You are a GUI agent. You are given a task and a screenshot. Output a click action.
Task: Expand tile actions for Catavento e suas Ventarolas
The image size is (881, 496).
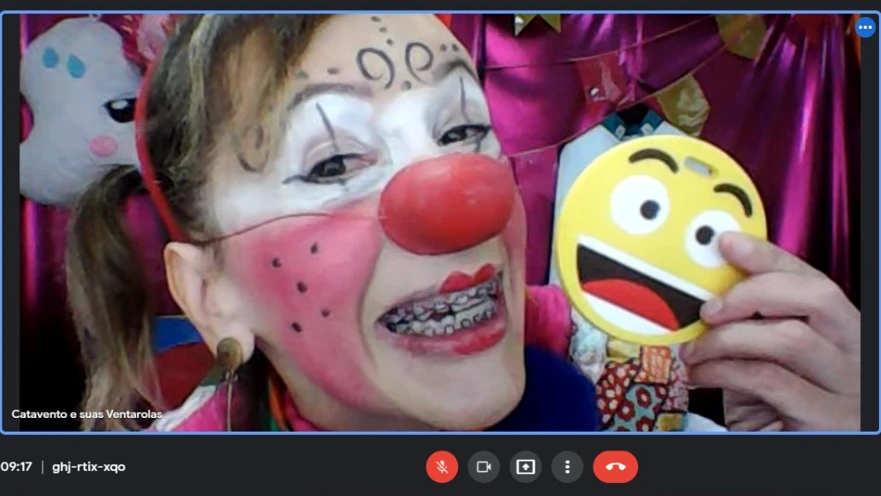[x=865, y=28]
